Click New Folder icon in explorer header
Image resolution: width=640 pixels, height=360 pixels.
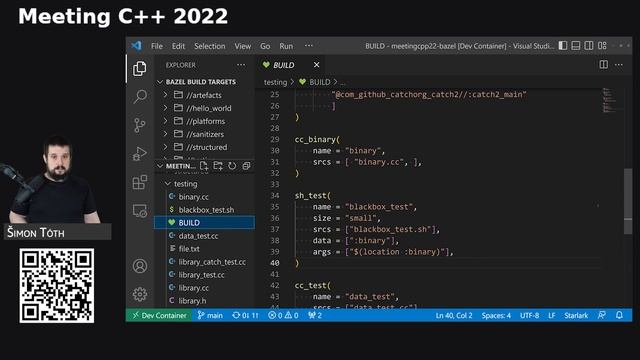(x=218, y=166)
